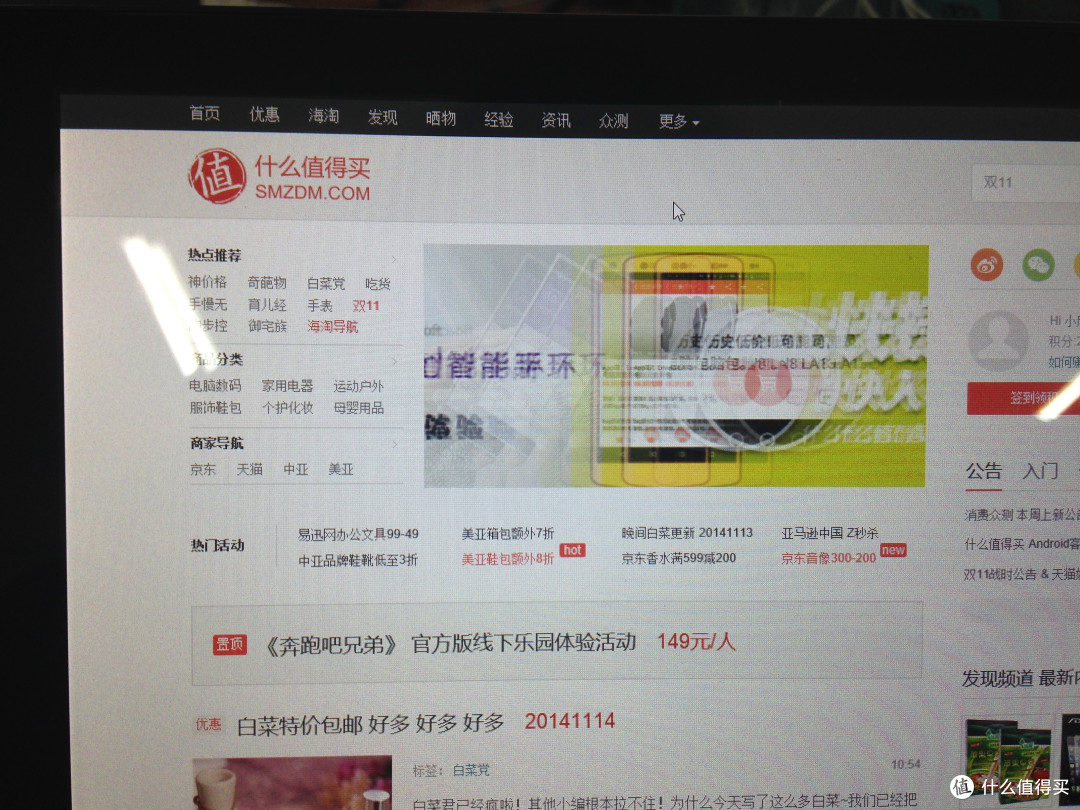Open the 家用电器 category
1080x810 pixels.
[x=287, y=386]
